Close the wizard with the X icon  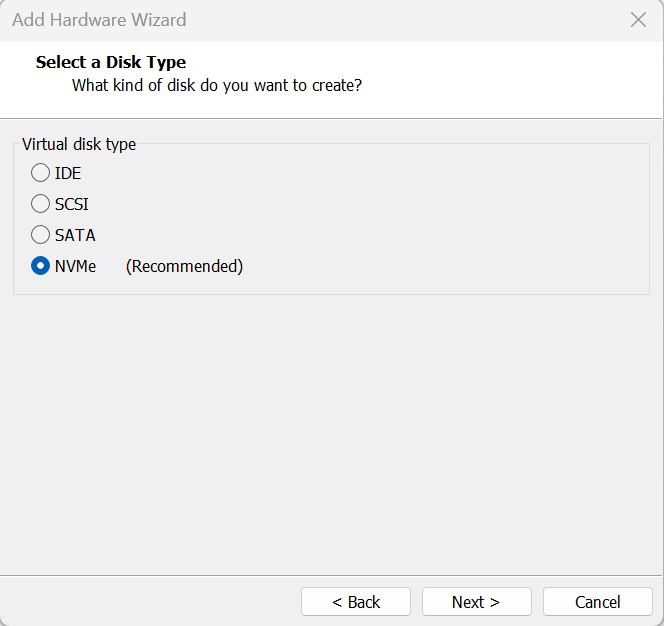click(638, 19)
